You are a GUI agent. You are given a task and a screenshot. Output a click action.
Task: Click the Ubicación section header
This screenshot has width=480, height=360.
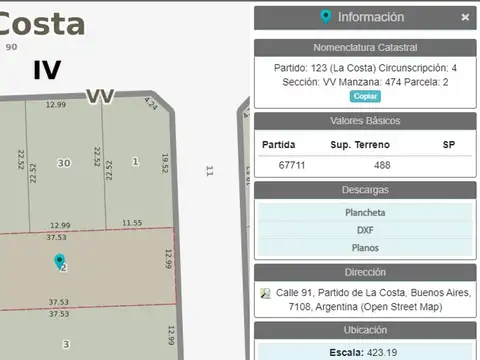[x=365, y=330]
